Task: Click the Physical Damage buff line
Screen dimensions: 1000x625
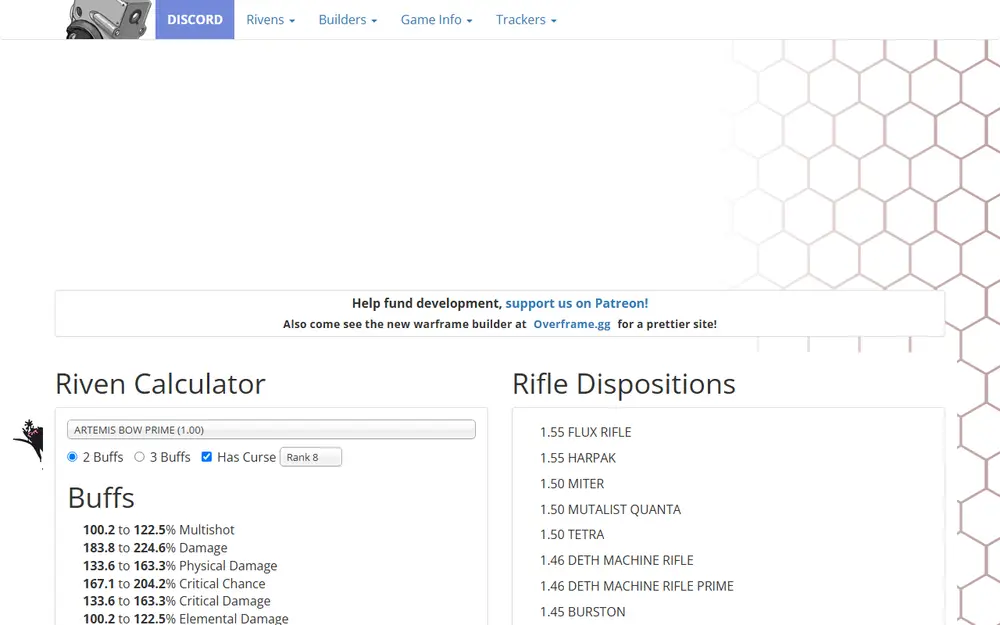Action: click(x=180, y=566)
